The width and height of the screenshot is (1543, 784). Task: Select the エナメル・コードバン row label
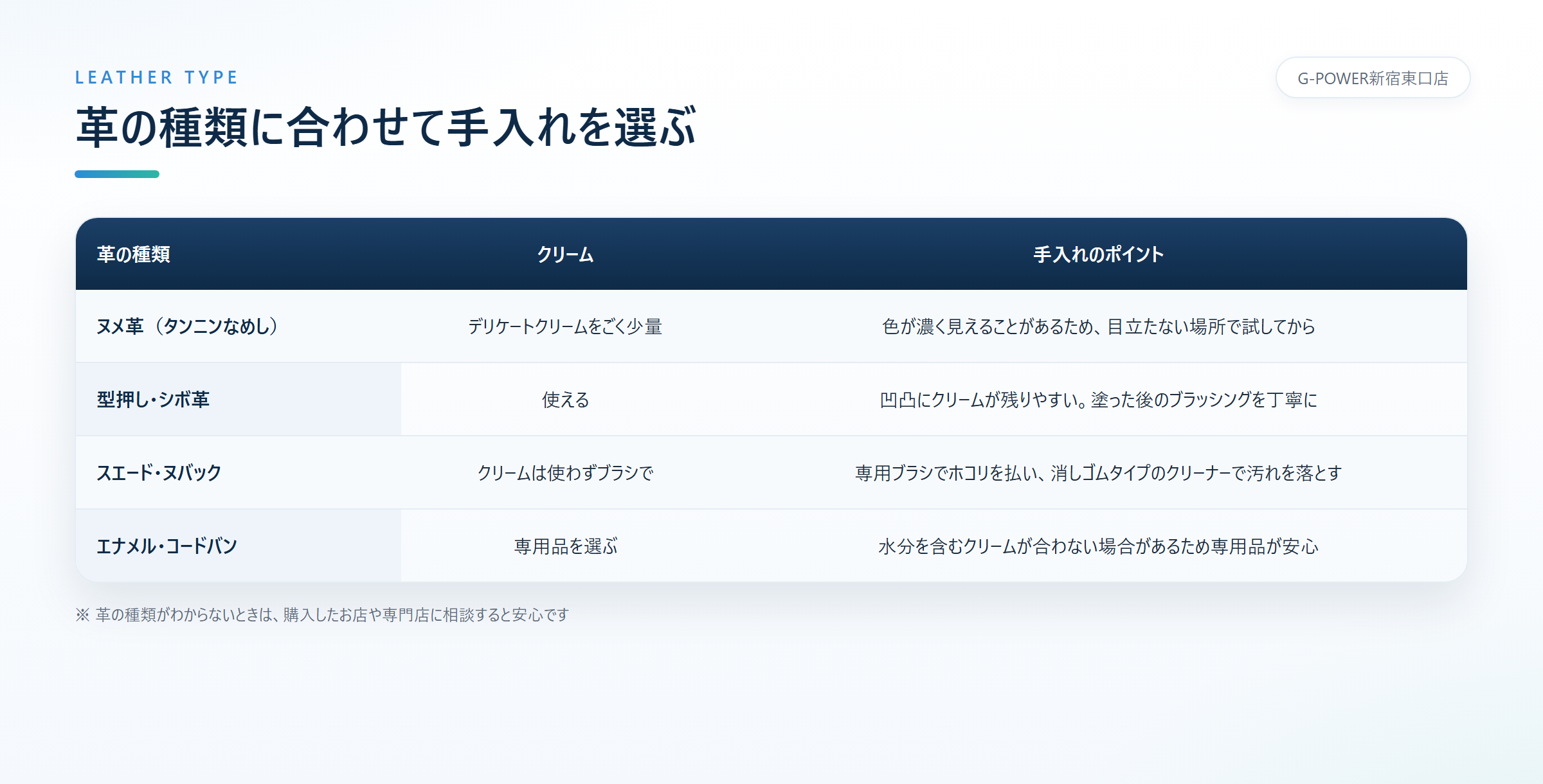[167, 546]
